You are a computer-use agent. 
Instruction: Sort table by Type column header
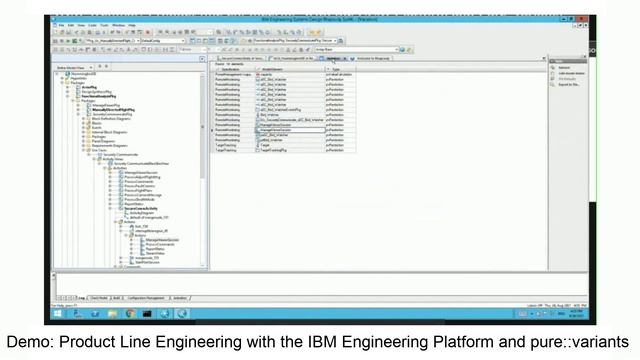click(x=340, y=69)
